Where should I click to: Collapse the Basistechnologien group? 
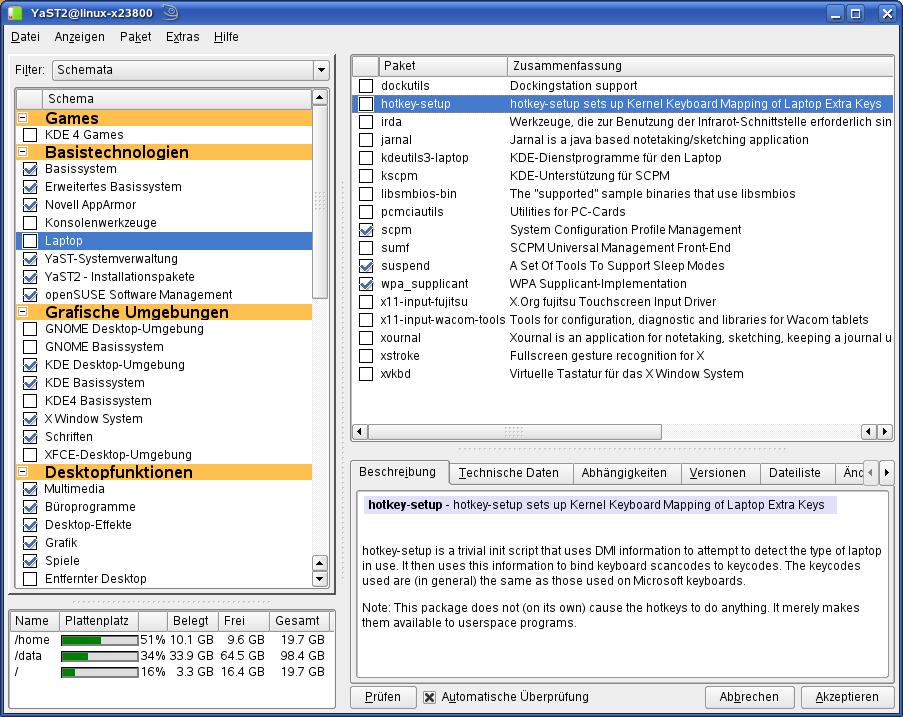(23, 152)
